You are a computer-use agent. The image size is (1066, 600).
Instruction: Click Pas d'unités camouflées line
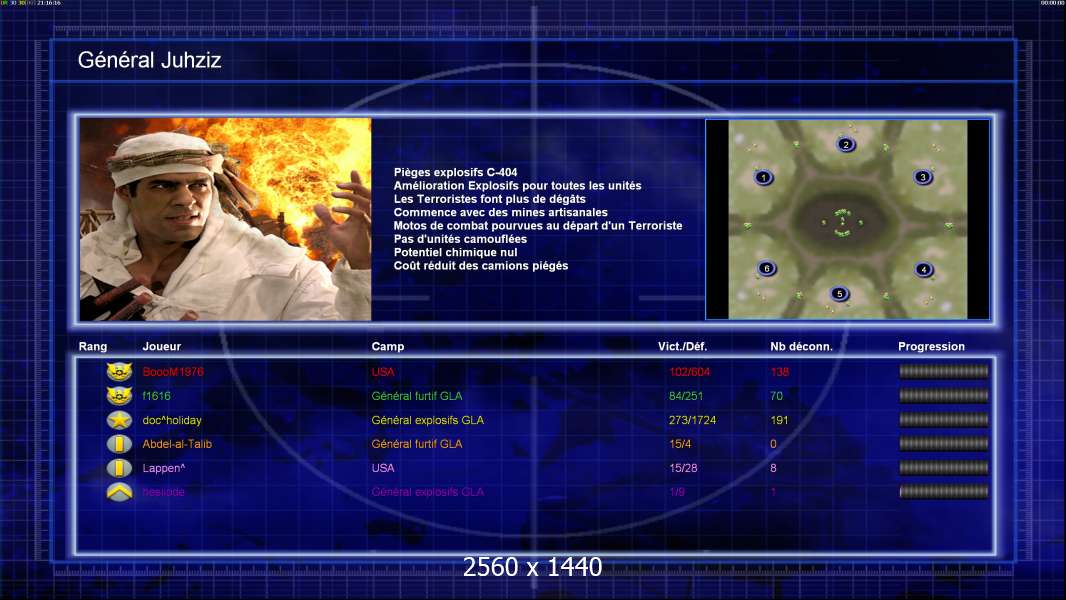pos(460,239)
